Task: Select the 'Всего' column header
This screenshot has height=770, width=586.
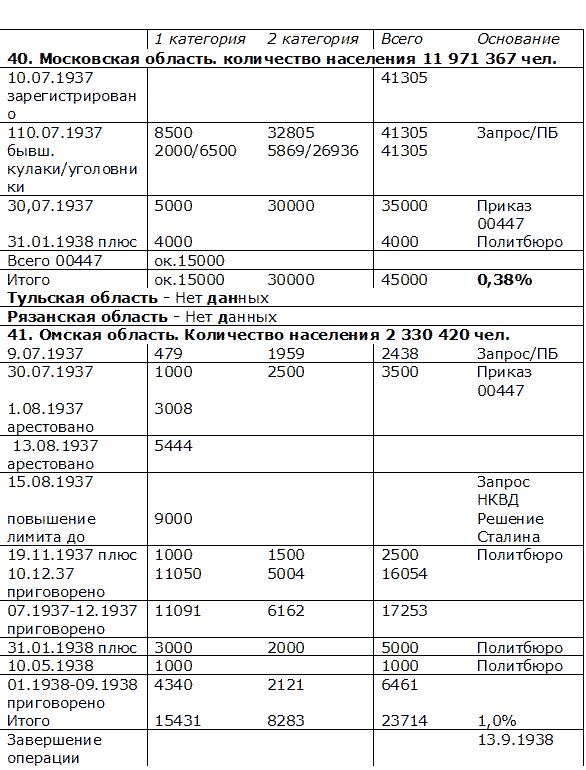Action: (401, 39)
